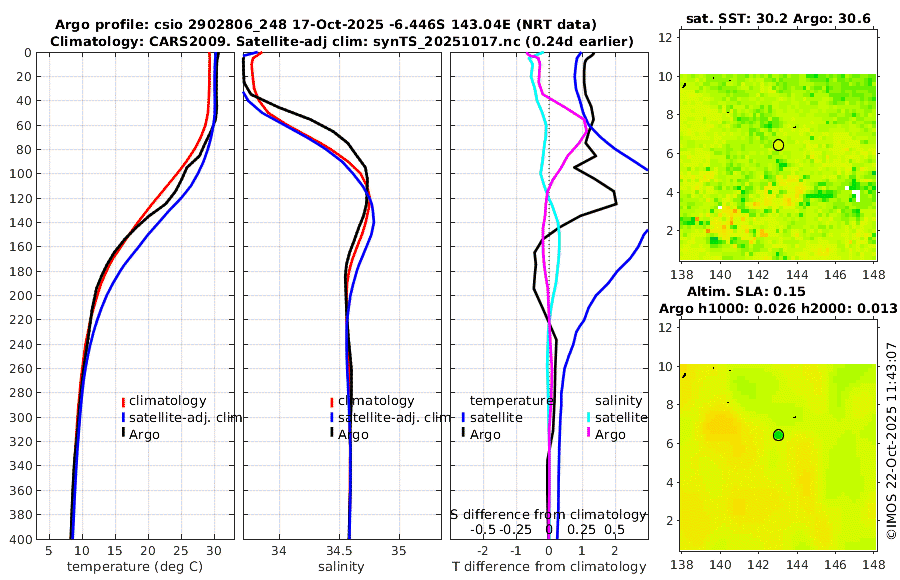Click 'Argo h1000: 0.026 h2000: 0.013' text
This screenshot has height=580, width=900.
pyautogui.click(x=778, y=308)
